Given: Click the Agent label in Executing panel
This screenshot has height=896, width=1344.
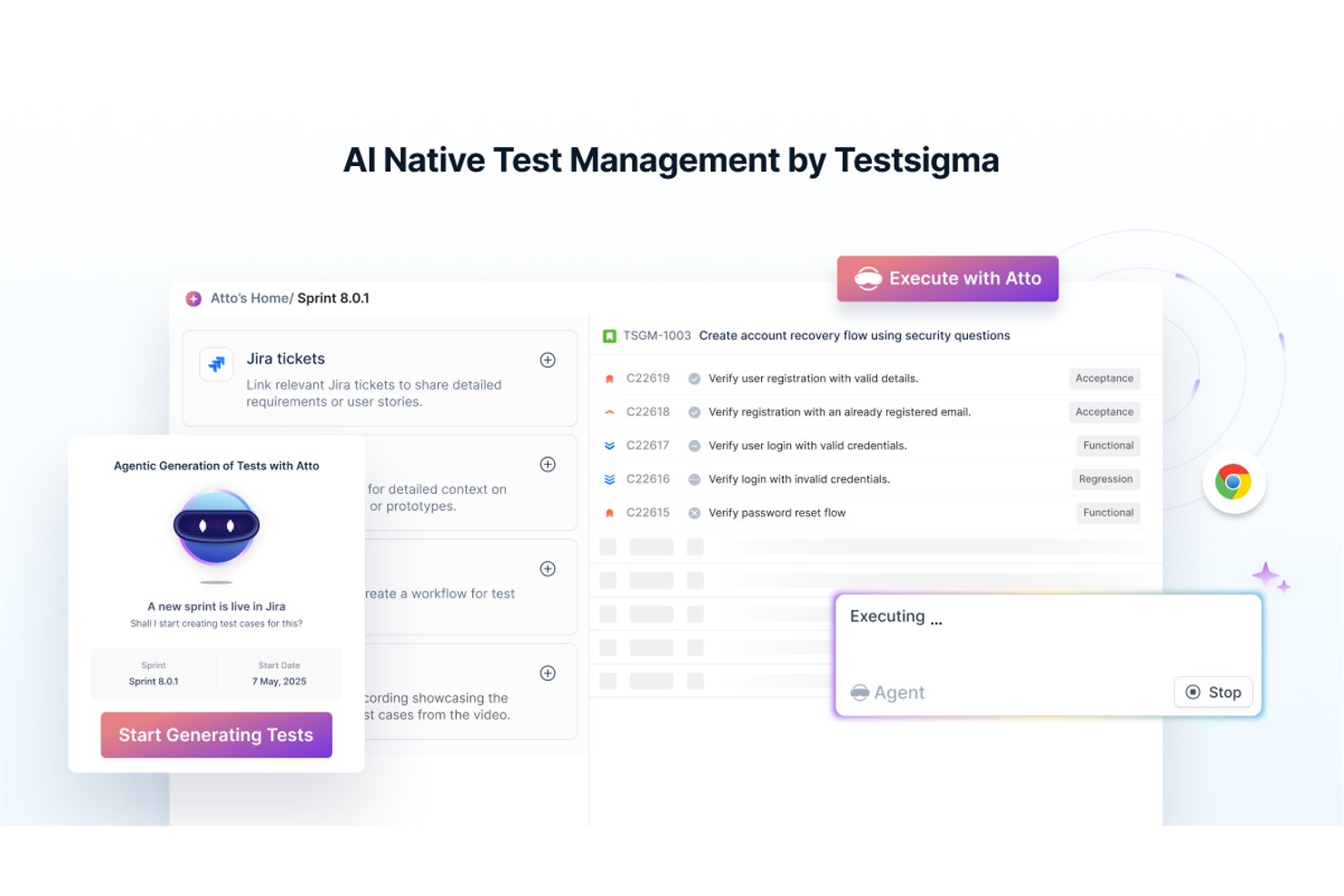Looking at the screenshot, I should click(899, 693).
